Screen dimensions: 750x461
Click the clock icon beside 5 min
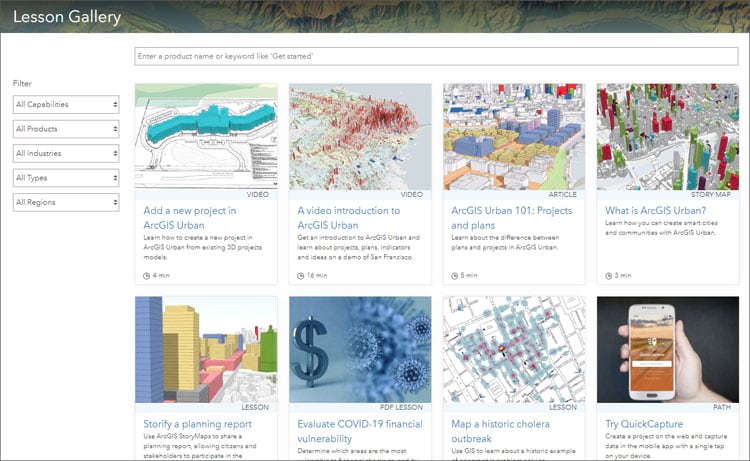tap(454, 276)
